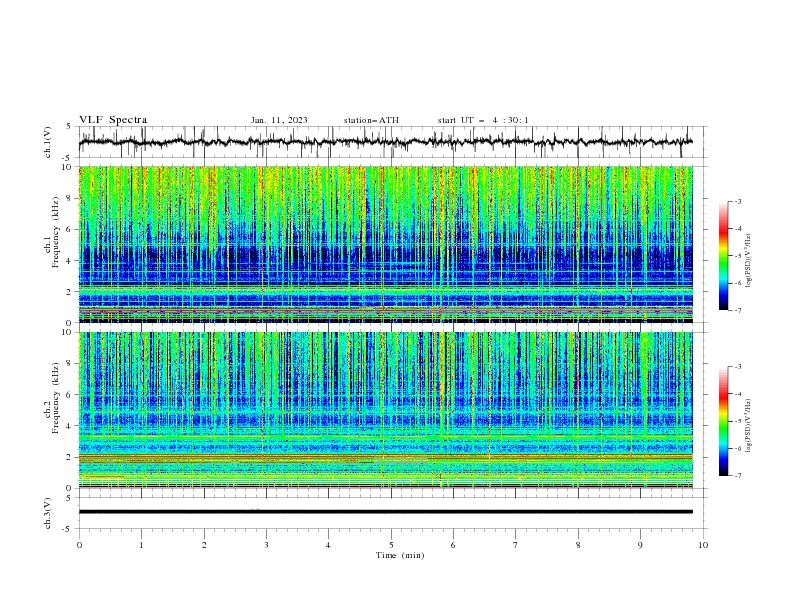Select the "Time (min)" x-axis label
The width and height of the screenshot is (792, 612).
400,555
